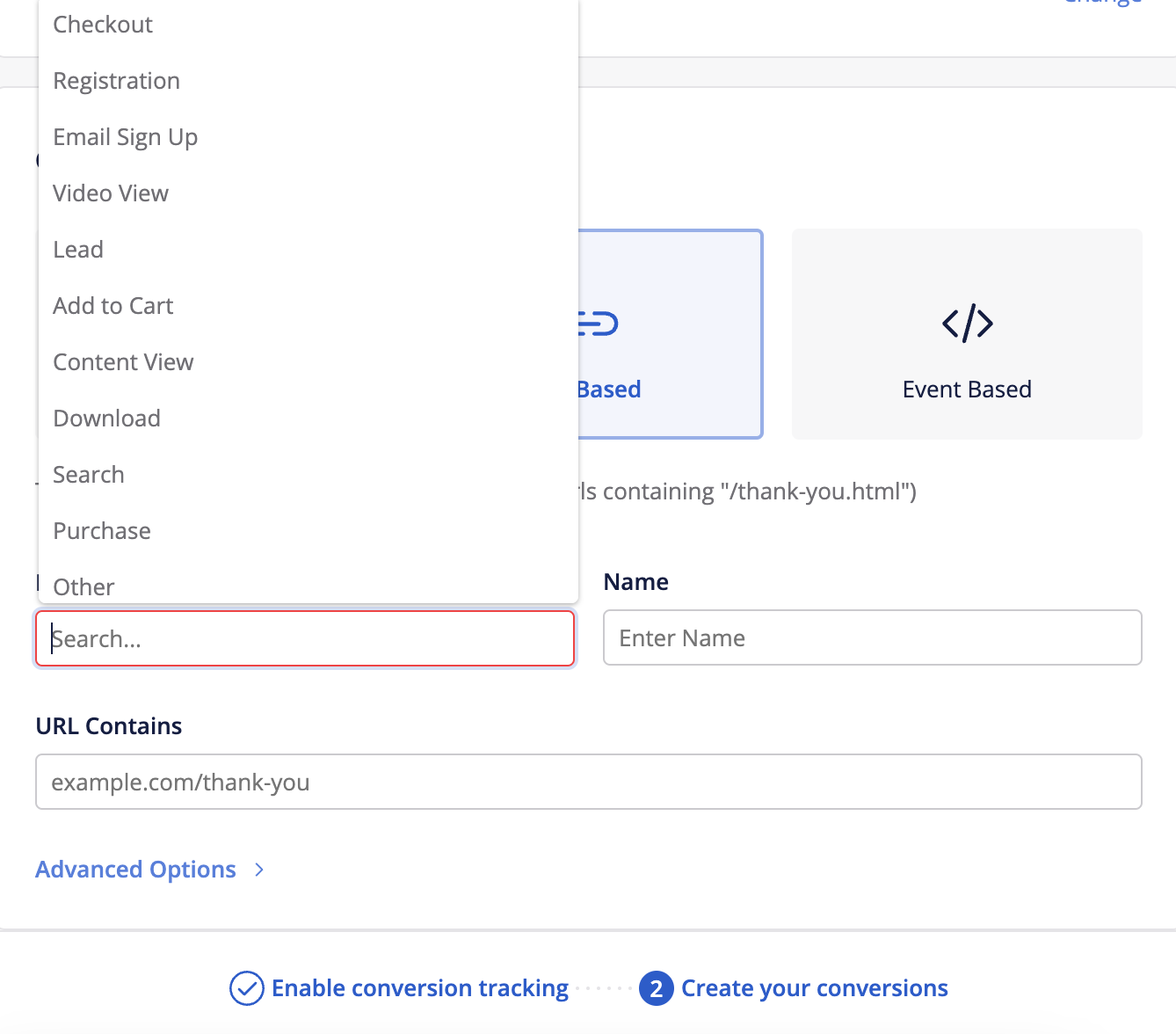Click the category Search dropdown field
1176x1034 pixels.
point(304,638)
